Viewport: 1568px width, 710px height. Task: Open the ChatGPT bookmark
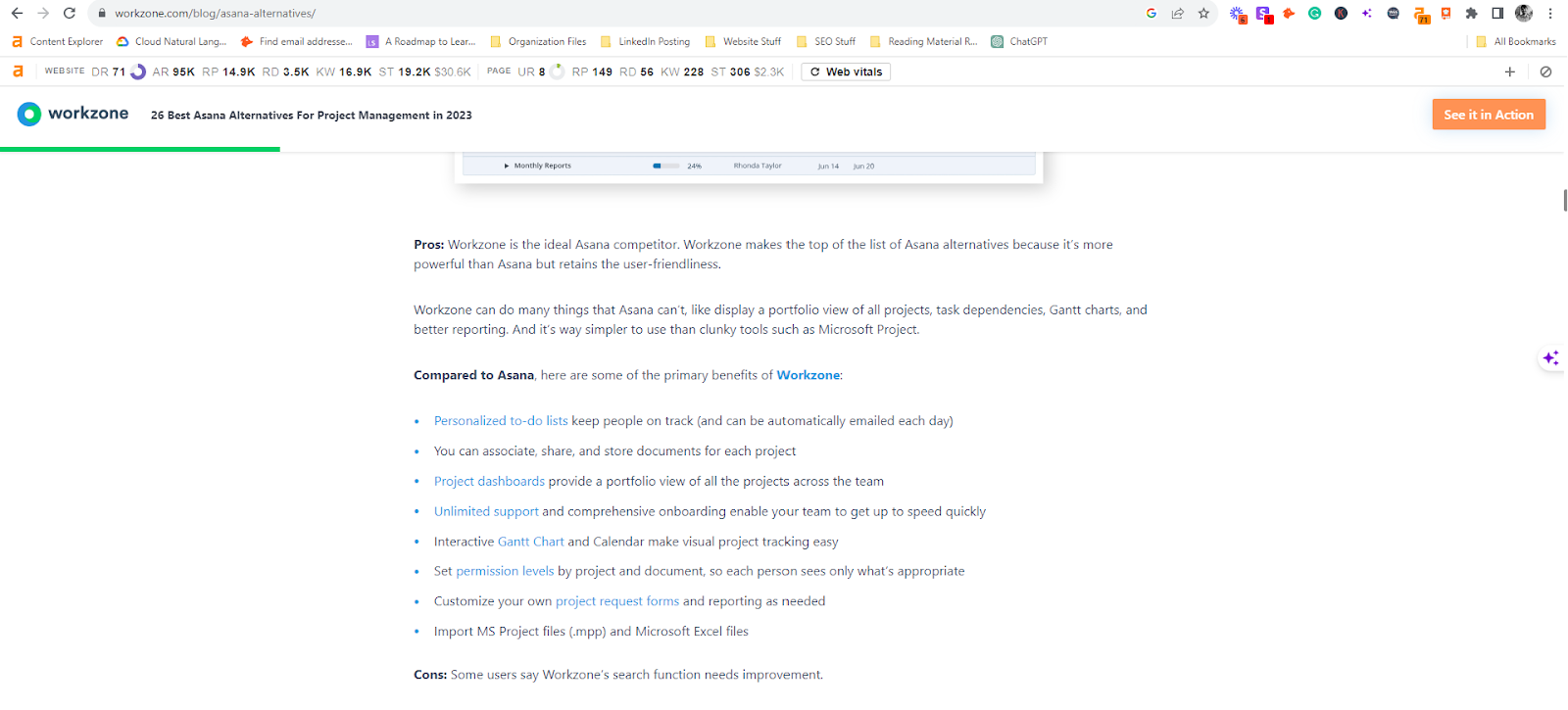tap(1019, 42)
